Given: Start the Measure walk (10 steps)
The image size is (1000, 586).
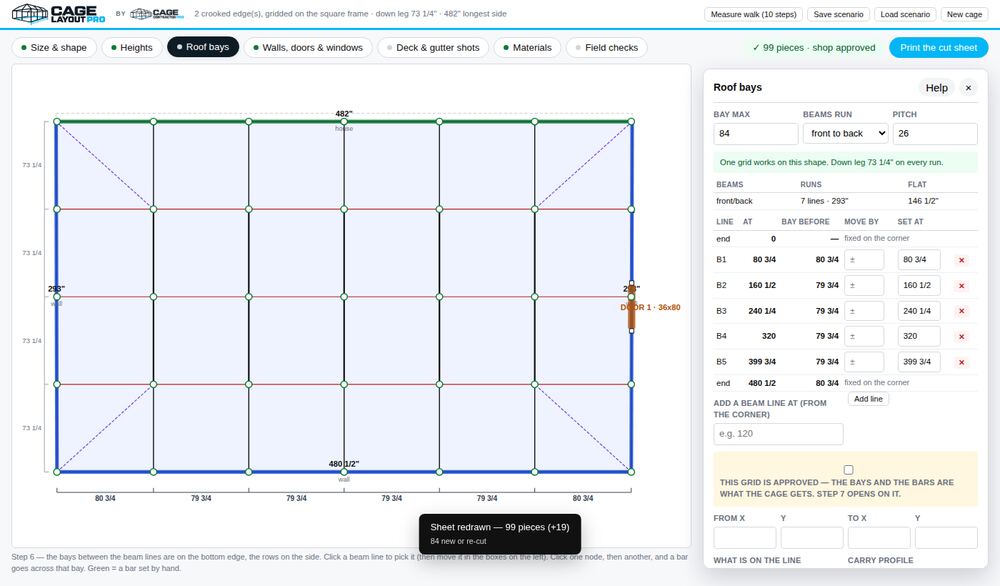Looking at the screenshot, I should (753, 14).
